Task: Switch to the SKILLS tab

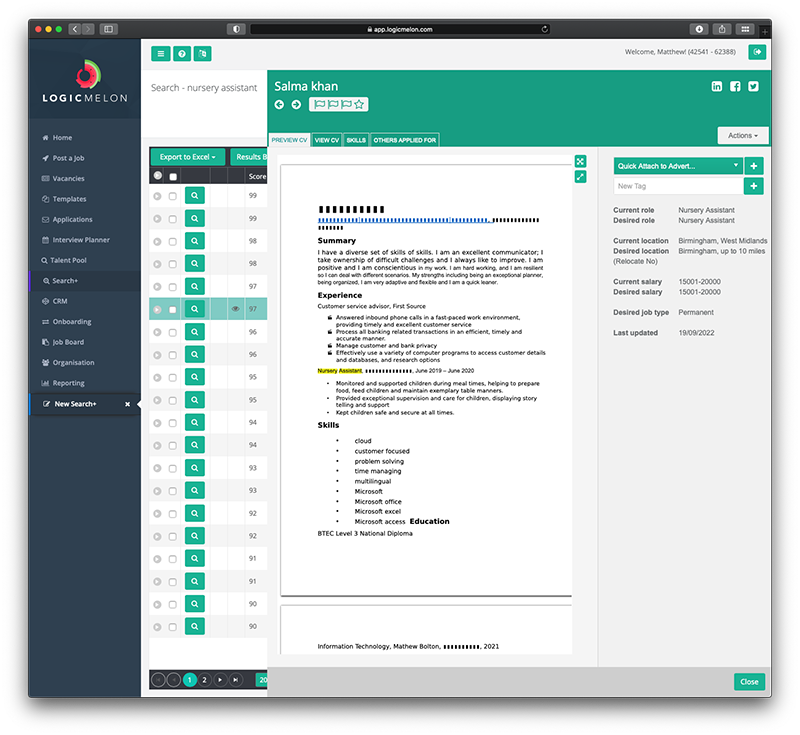Action: 355,140
